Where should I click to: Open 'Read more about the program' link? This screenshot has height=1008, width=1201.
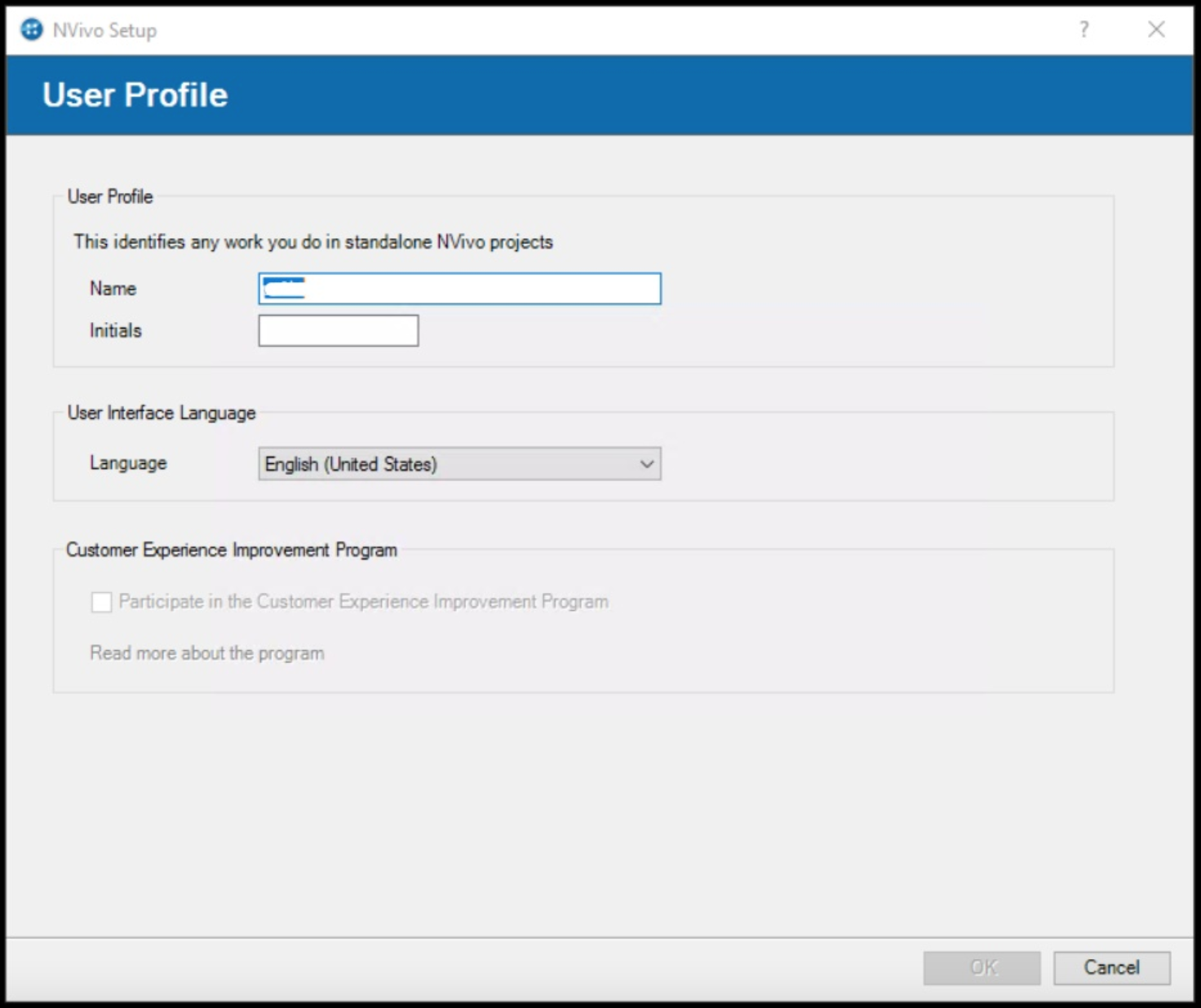tap(206, 653)
